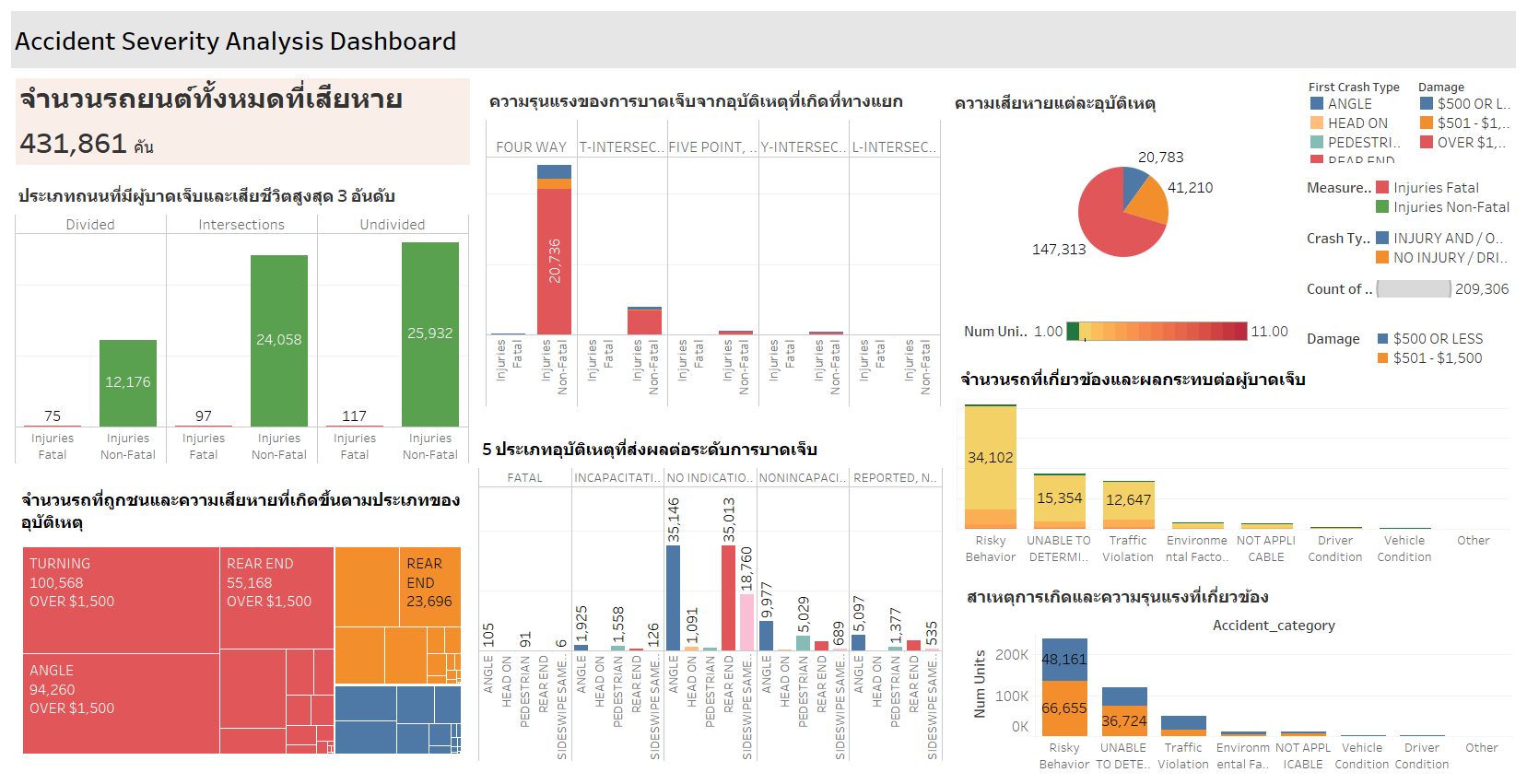Click the NO INJURY / DRI.. orange legend item
This screenshot has height=784, width=1527.
[1441, 258]
